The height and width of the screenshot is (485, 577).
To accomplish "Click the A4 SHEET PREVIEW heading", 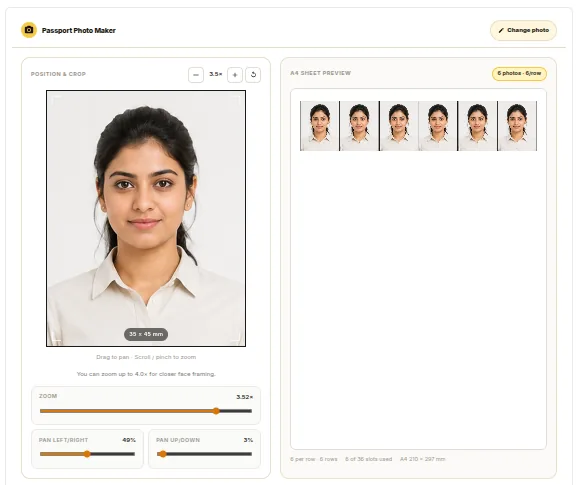I will [321, 73].
